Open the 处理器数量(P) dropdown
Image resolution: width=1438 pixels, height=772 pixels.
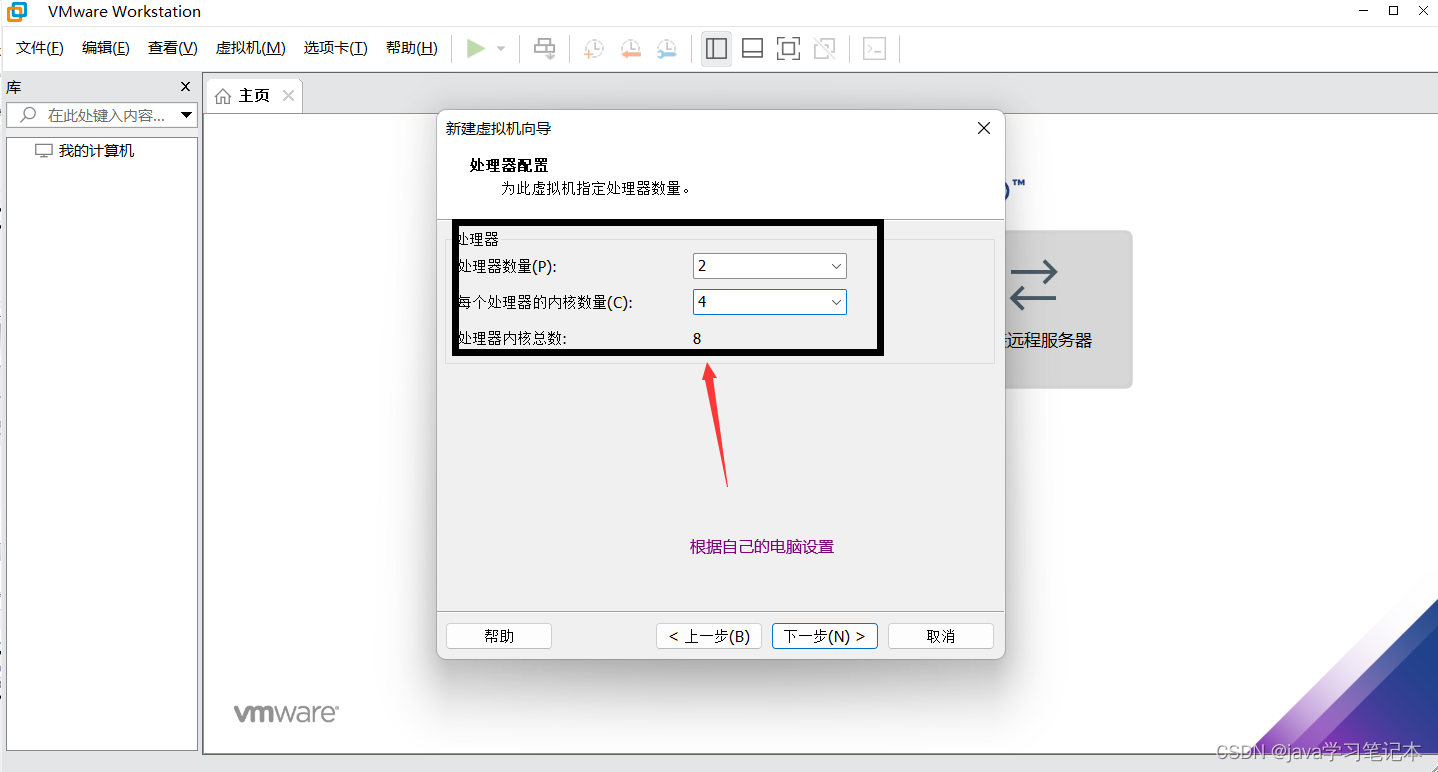770,265
